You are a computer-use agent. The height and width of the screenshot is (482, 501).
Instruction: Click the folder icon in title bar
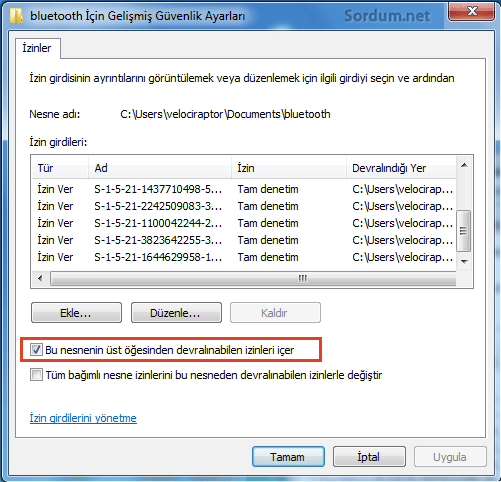pos(16,16)
